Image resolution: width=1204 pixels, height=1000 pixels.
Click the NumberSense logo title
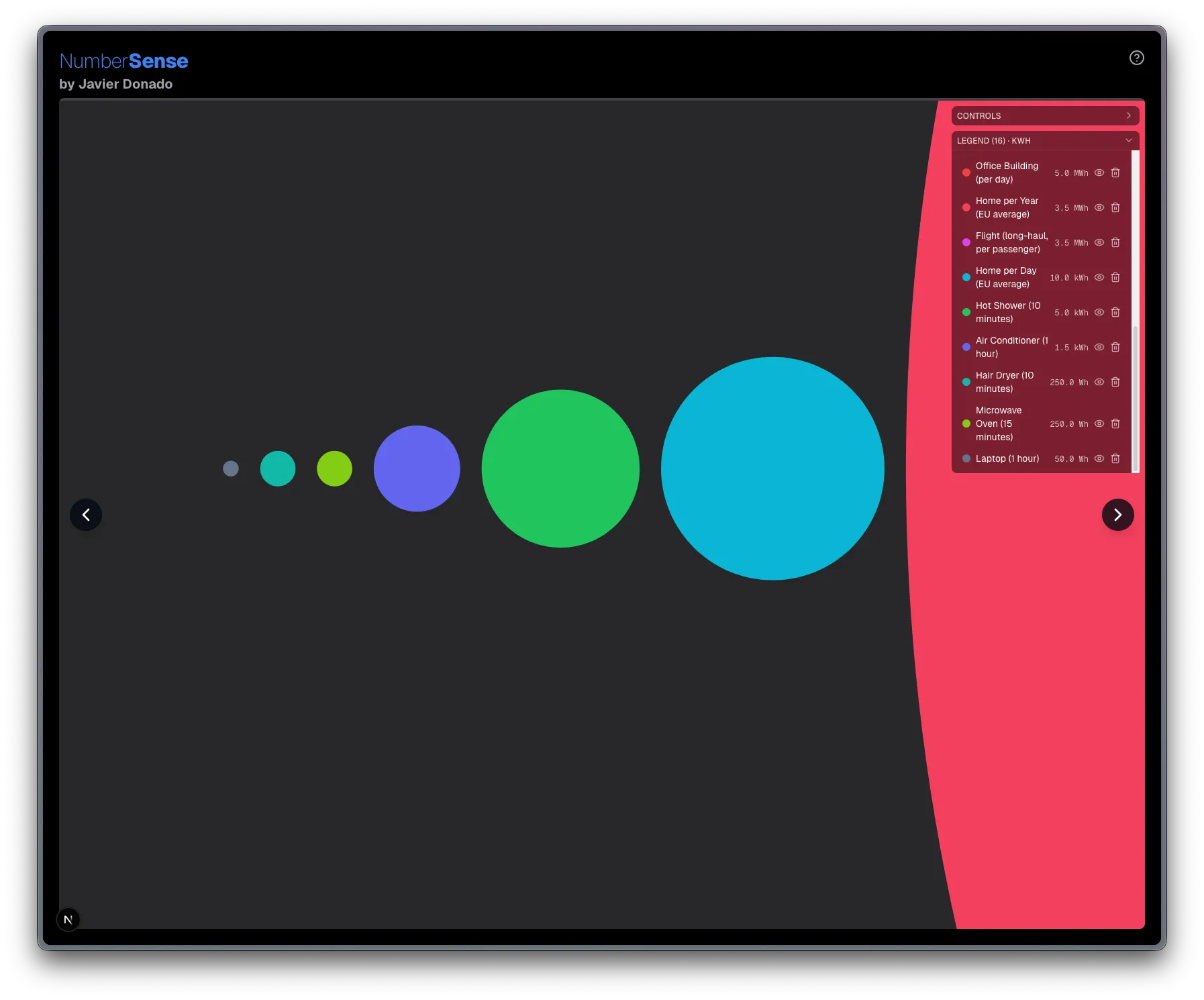123,61
